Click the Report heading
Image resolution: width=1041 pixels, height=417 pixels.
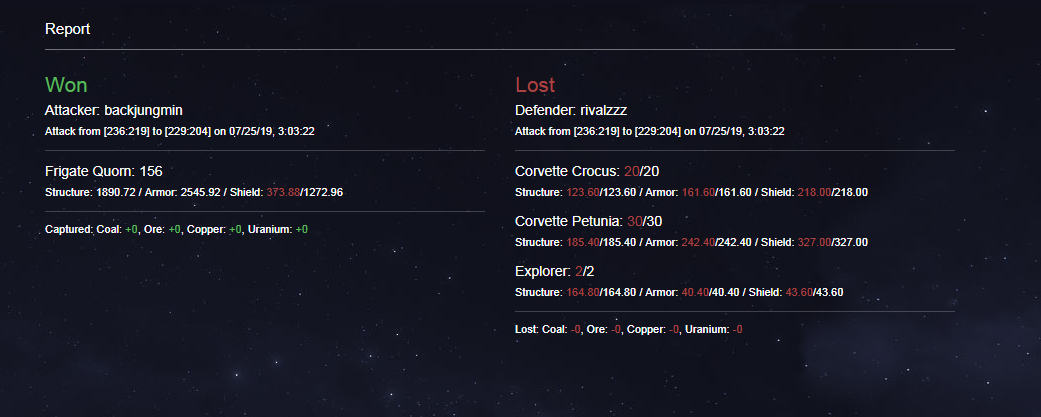[x=68, y=29]
